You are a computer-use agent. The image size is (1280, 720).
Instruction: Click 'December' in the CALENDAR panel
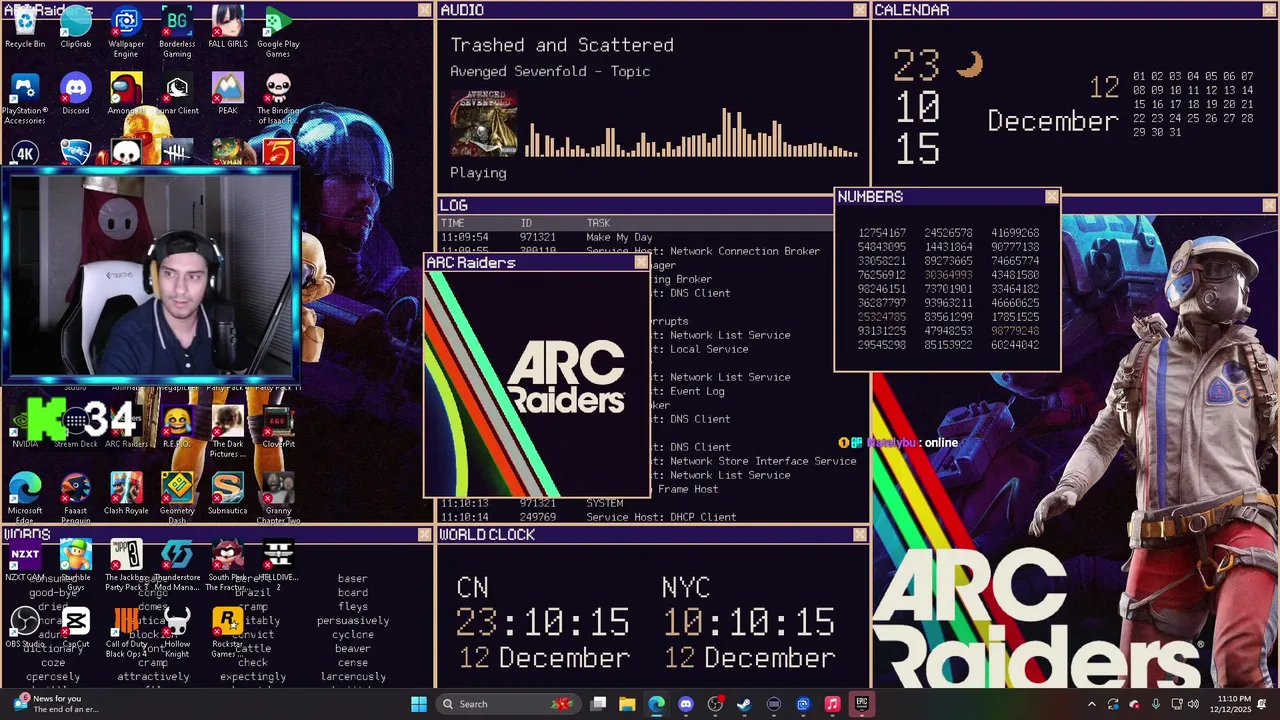[x=1053, y=121]
